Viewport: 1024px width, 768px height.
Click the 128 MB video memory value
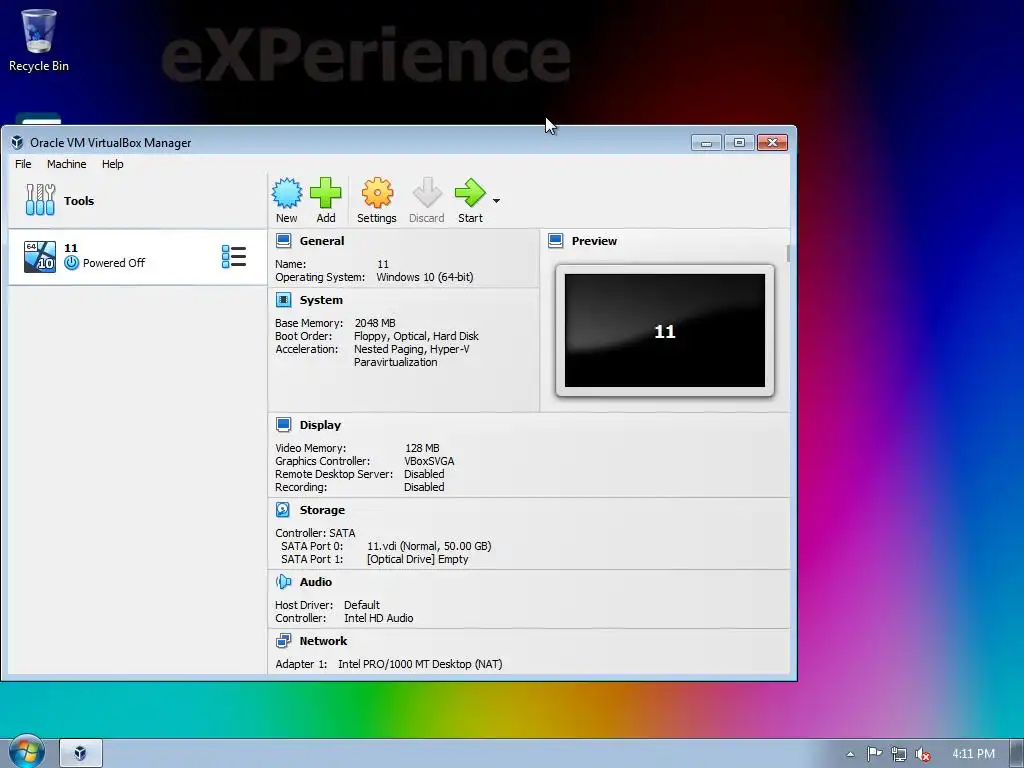[422, 448]
